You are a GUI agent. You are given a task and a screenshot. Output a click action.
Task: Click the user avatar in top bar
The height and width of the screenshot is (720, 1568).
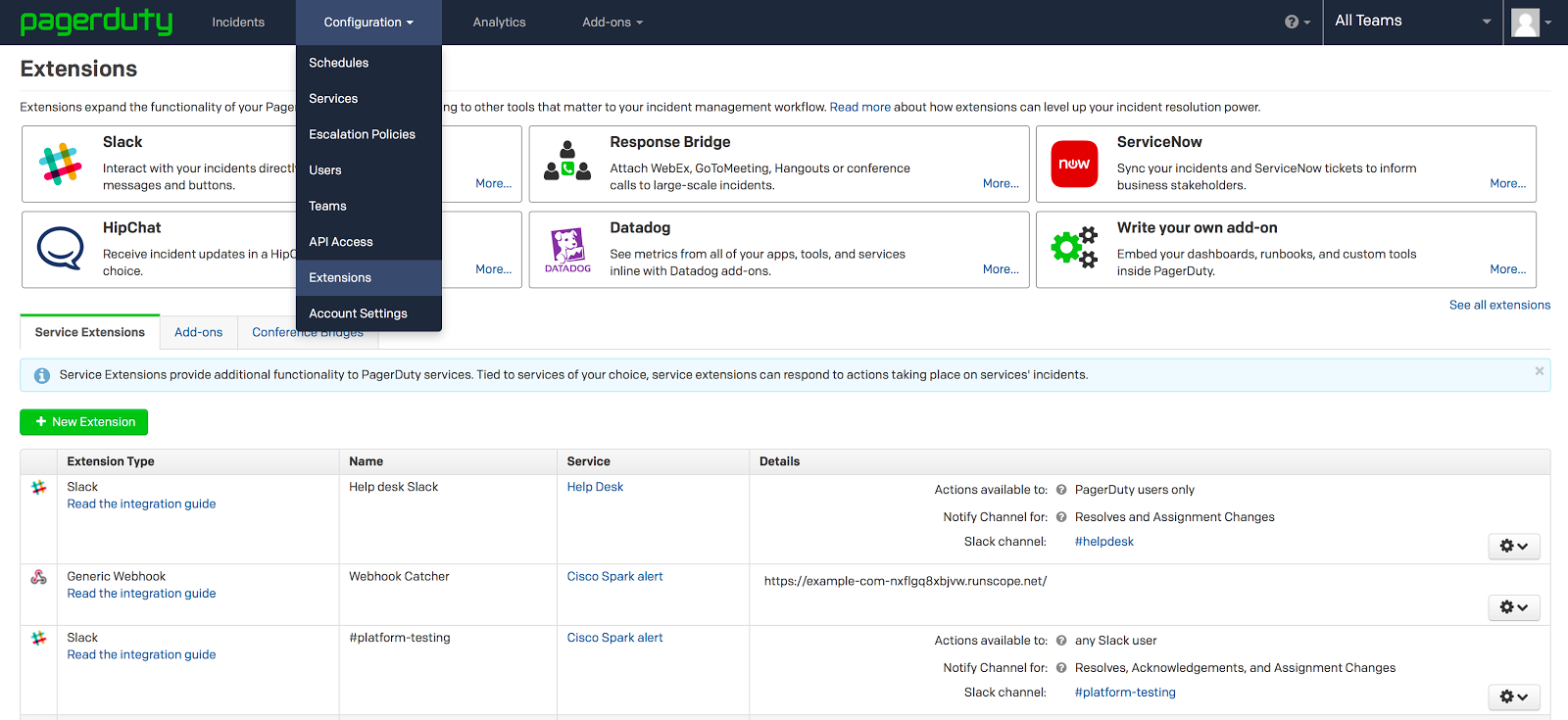coord(1525,22)
